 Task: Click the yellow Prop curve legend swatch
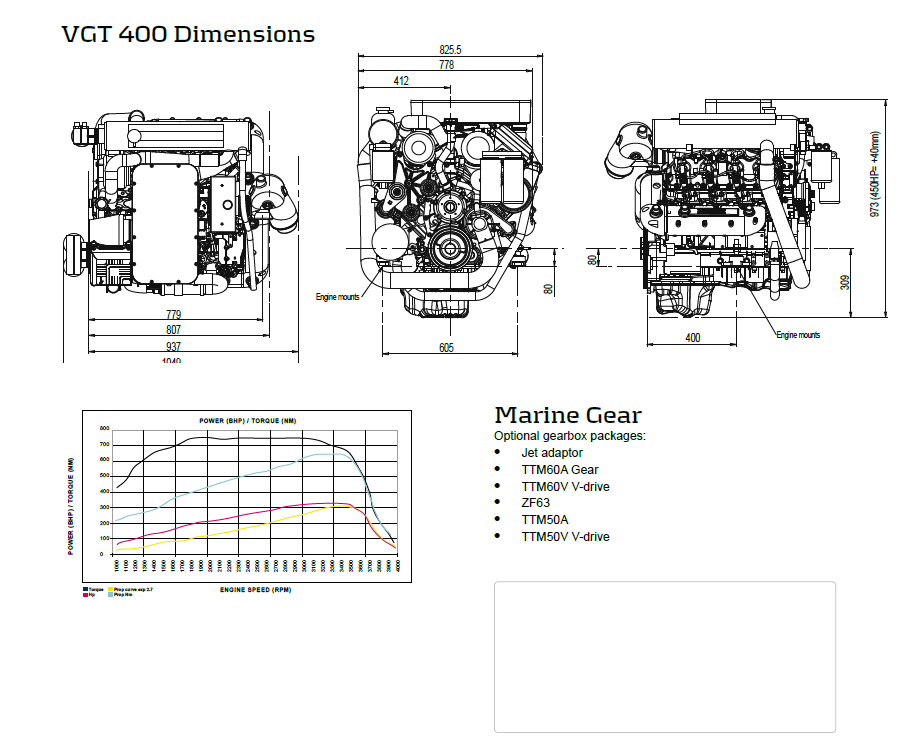point(111,590)
